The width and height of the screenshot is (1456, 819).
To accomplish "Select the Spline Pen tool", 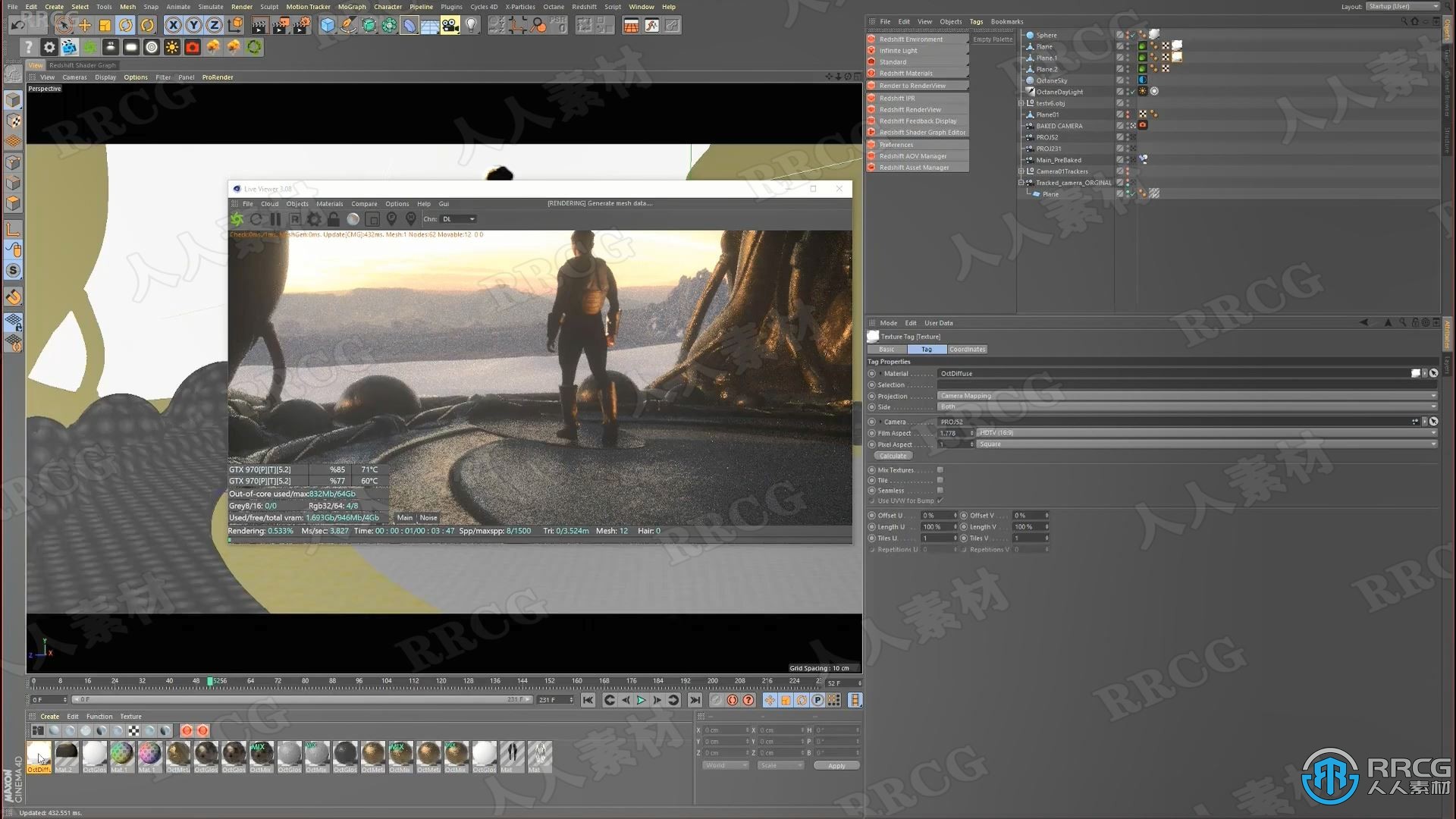I will (x=347, y=25).
